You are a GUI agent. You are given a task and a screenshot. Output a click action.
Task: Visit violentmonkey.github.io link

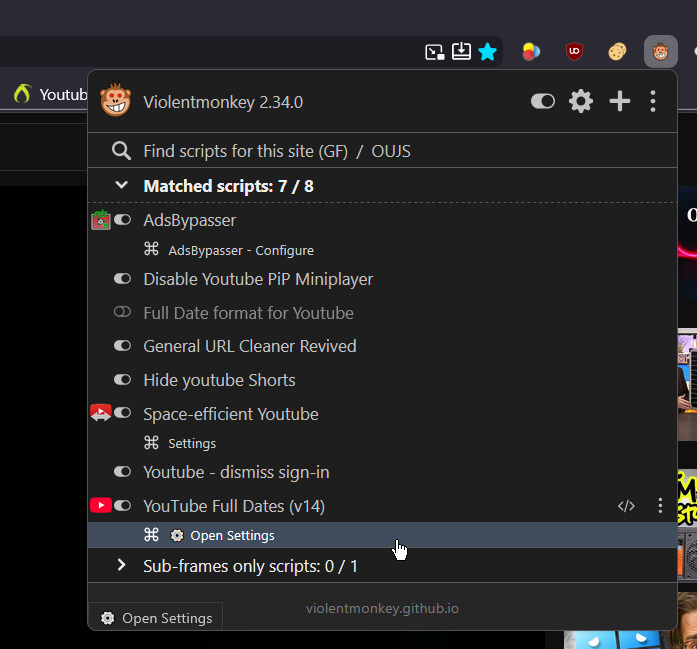click(382, 608)
